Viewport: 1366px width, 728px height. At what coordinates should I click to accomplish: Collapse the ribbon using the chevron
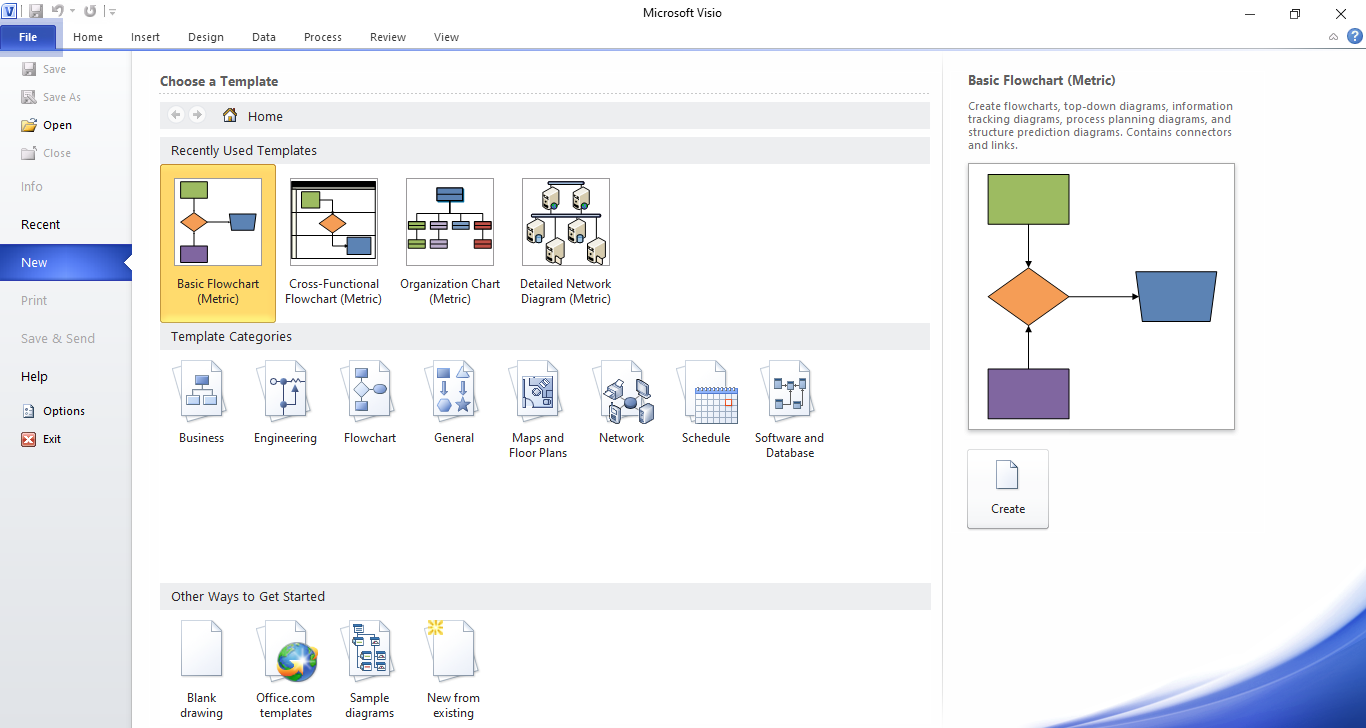point(1333,37)
